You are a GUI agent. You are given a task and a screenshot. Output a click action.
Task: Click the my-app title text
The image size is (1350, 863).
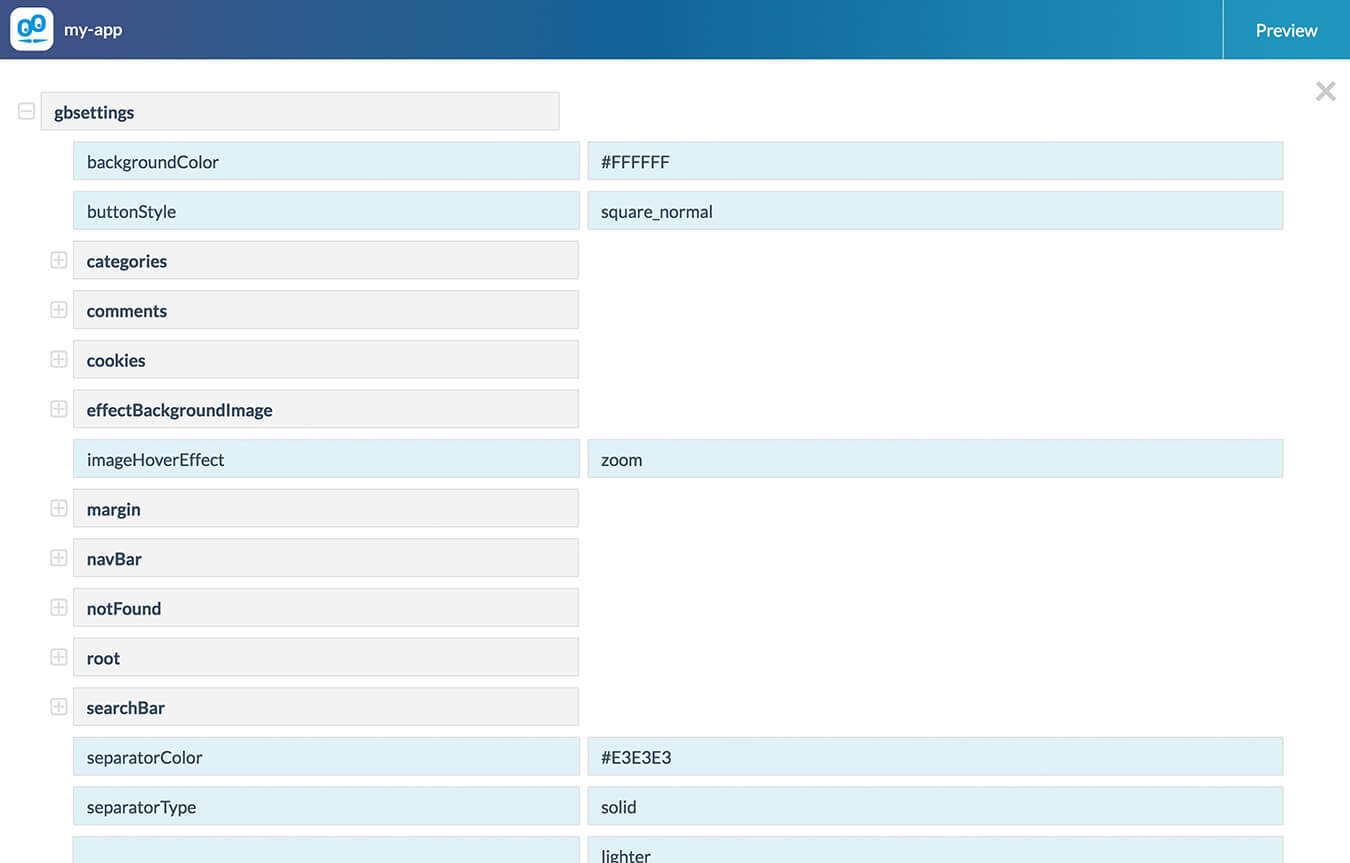(x=93, y=30)
